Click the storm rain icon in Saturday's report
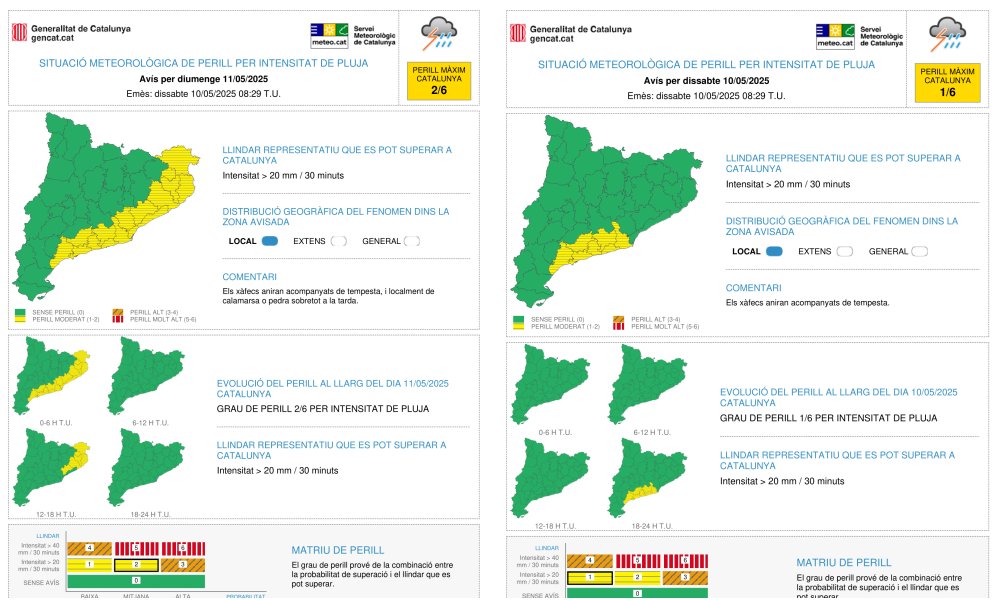The width and height of the screenshot is (1000, 600). coord(947,34)
